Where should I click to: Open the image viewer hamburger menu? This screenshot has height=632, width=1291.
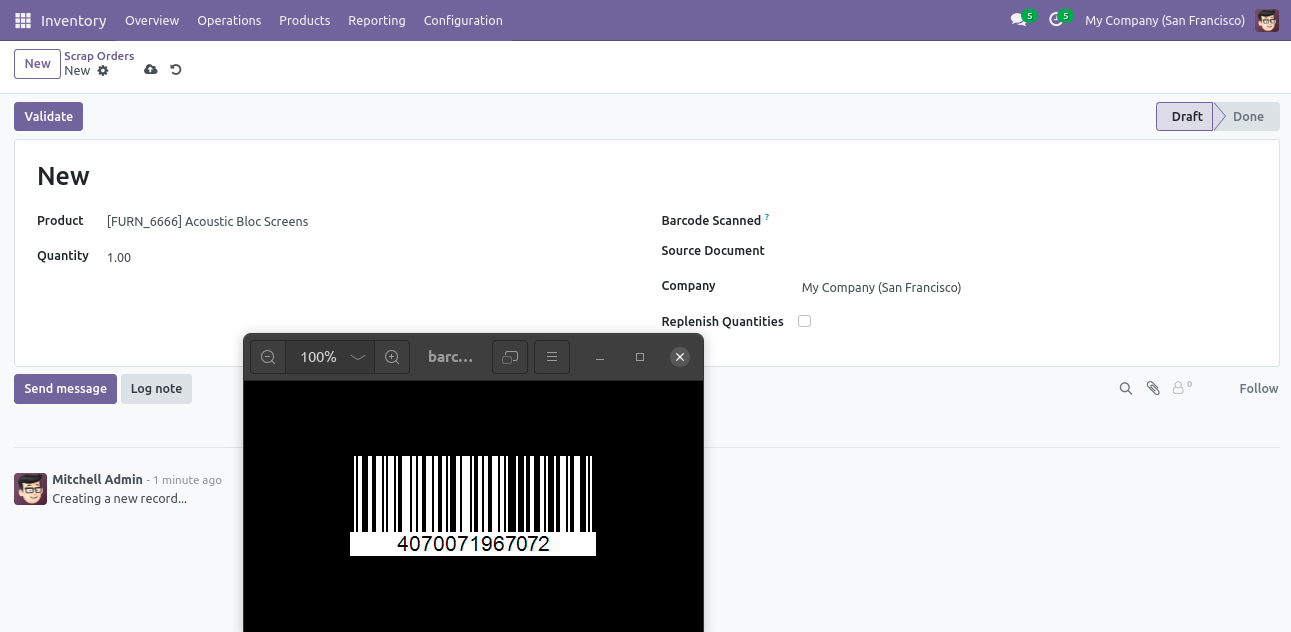point(552,357)
